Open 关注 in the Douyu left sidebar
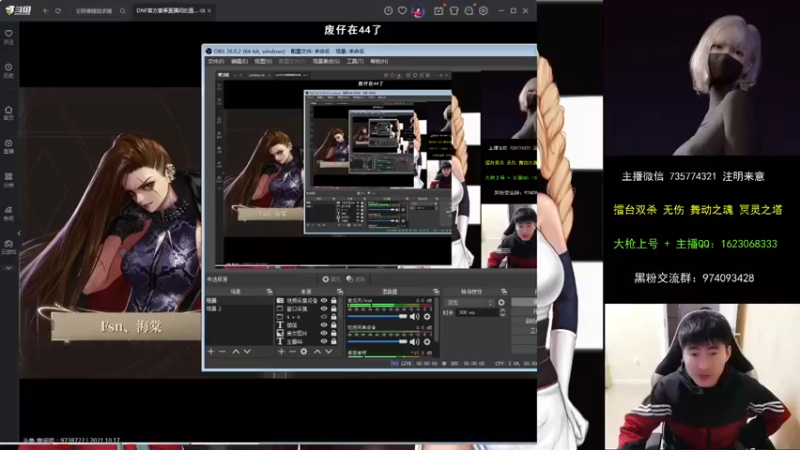800x450 pixels. pyautogui.click(x=9, y=37)
